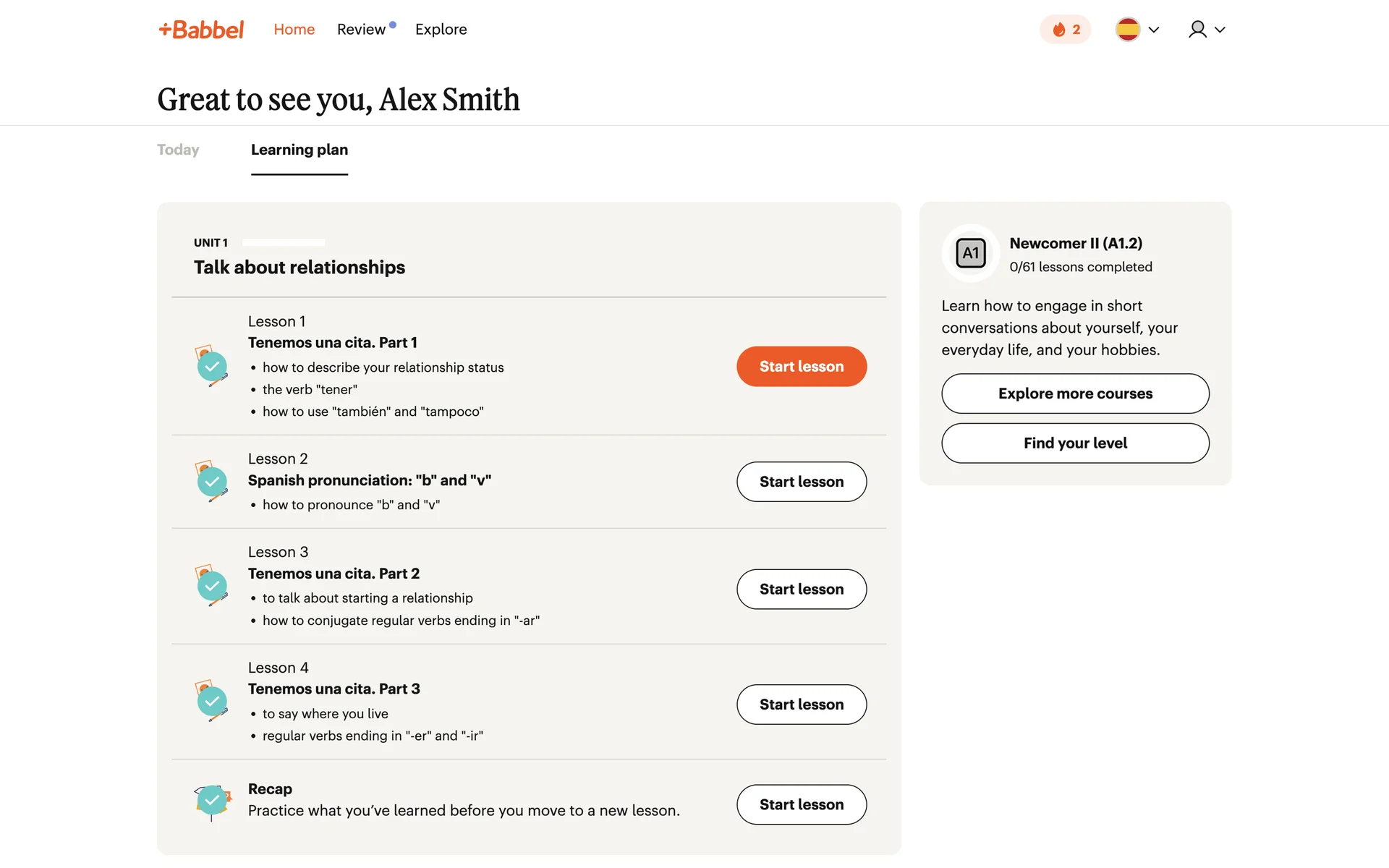Viewport: 1389px width, 868px height.
Task: Click Lesson 3 completed checkmark icon
Action: (x=212, y=586)
